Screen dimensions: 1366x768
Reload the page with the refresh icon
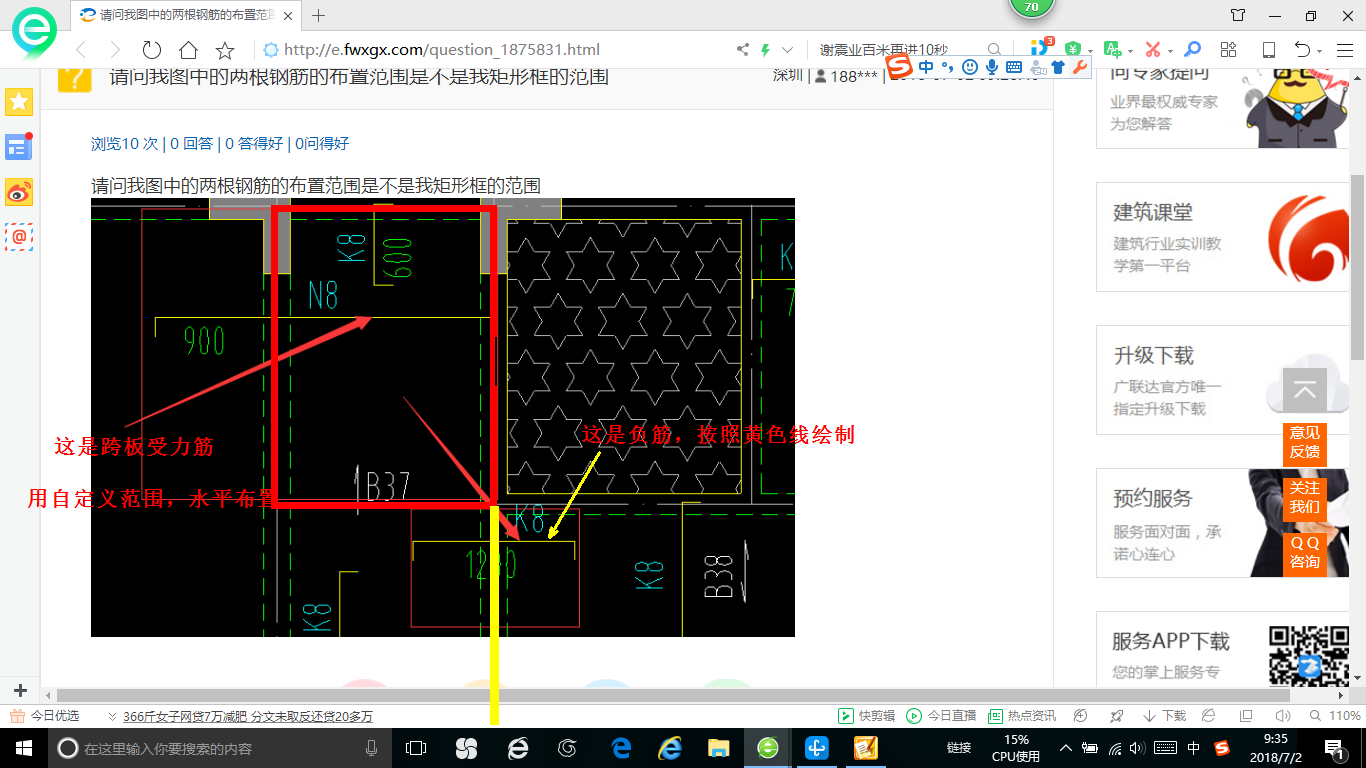(152, 50)
